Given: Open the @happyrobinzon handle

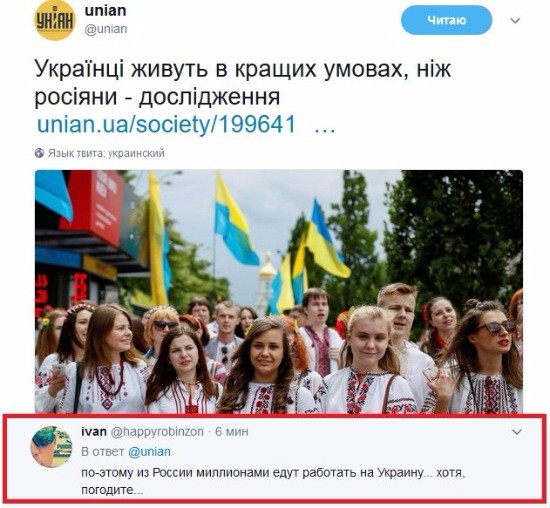Looking at the screenshot, I should coord(157,432).
